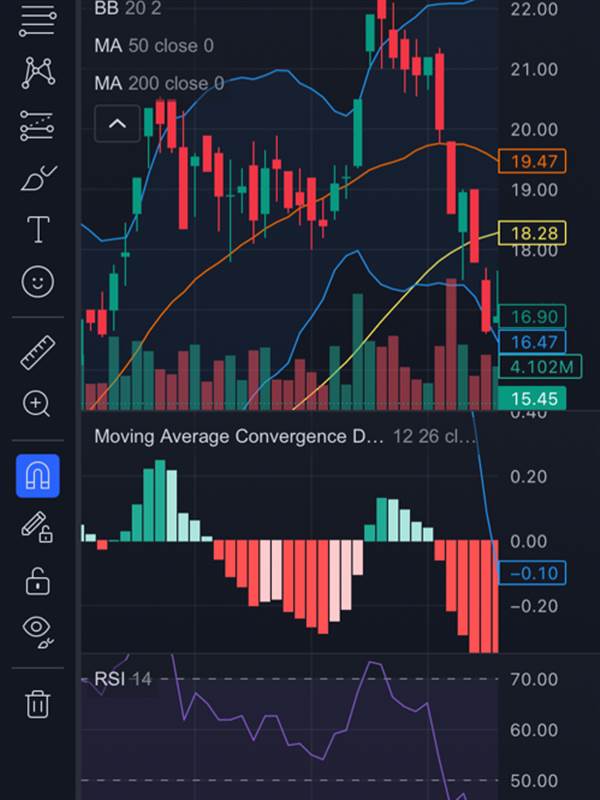
Task: Open the XABCD pattern tool
Action: (x=38, y=72)
